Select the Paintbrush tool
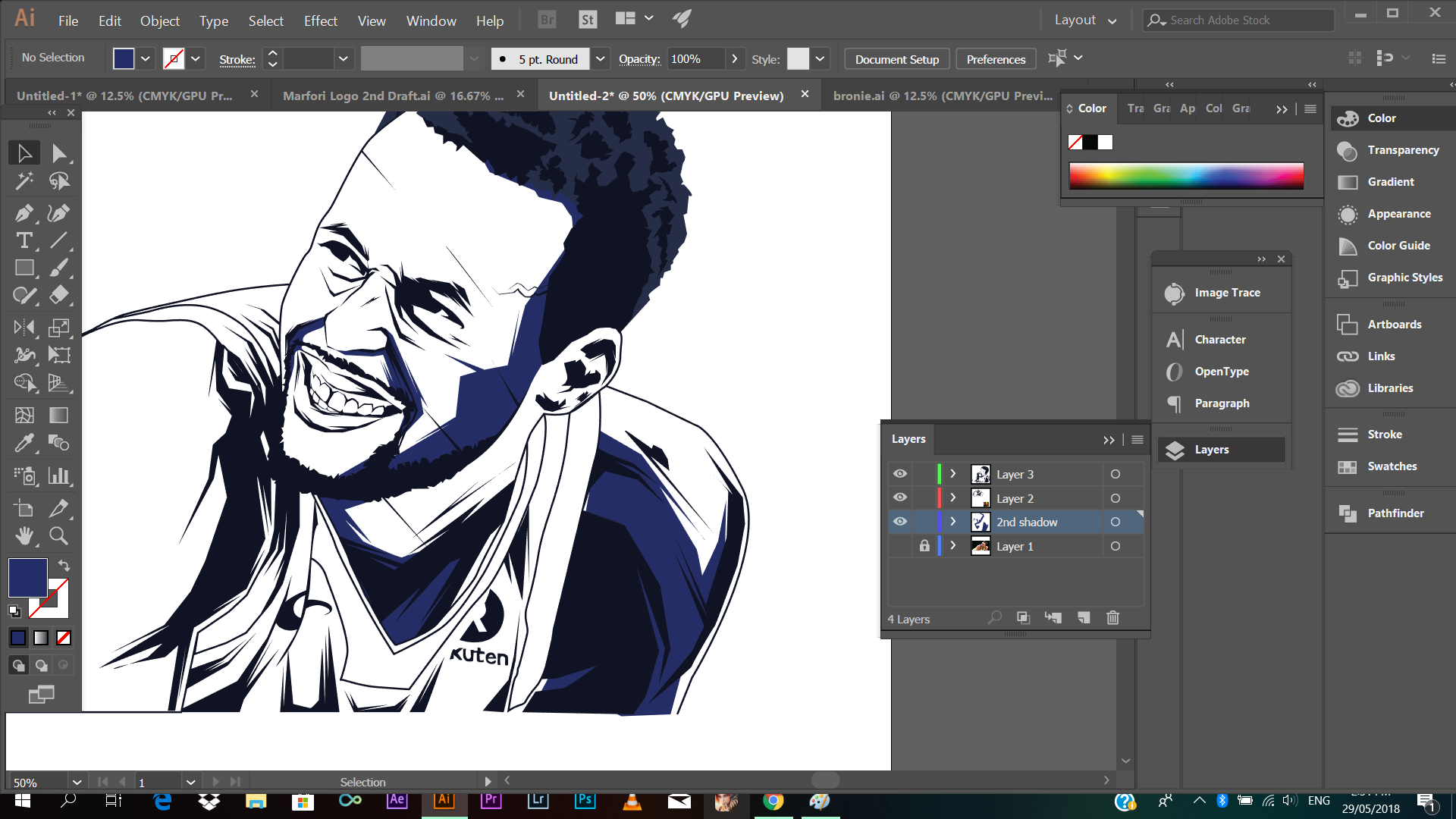This screenshot has width=1456, height=819. 59,268
